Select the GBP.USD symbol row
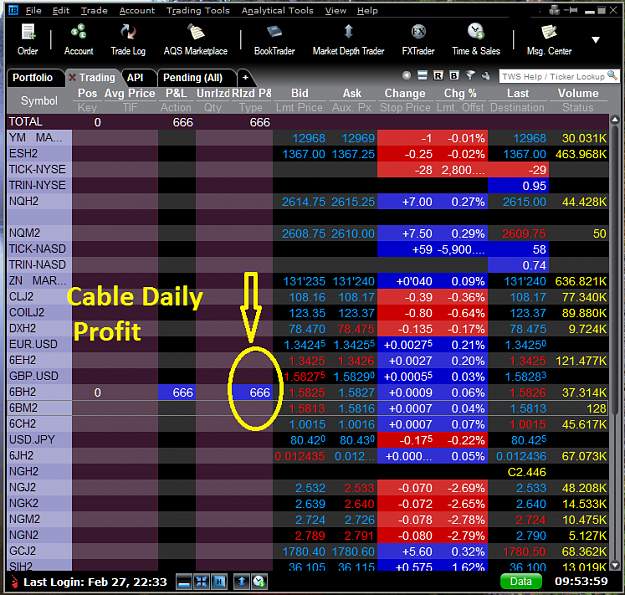This screenshot has height=595, width=625. click(308, 376)
